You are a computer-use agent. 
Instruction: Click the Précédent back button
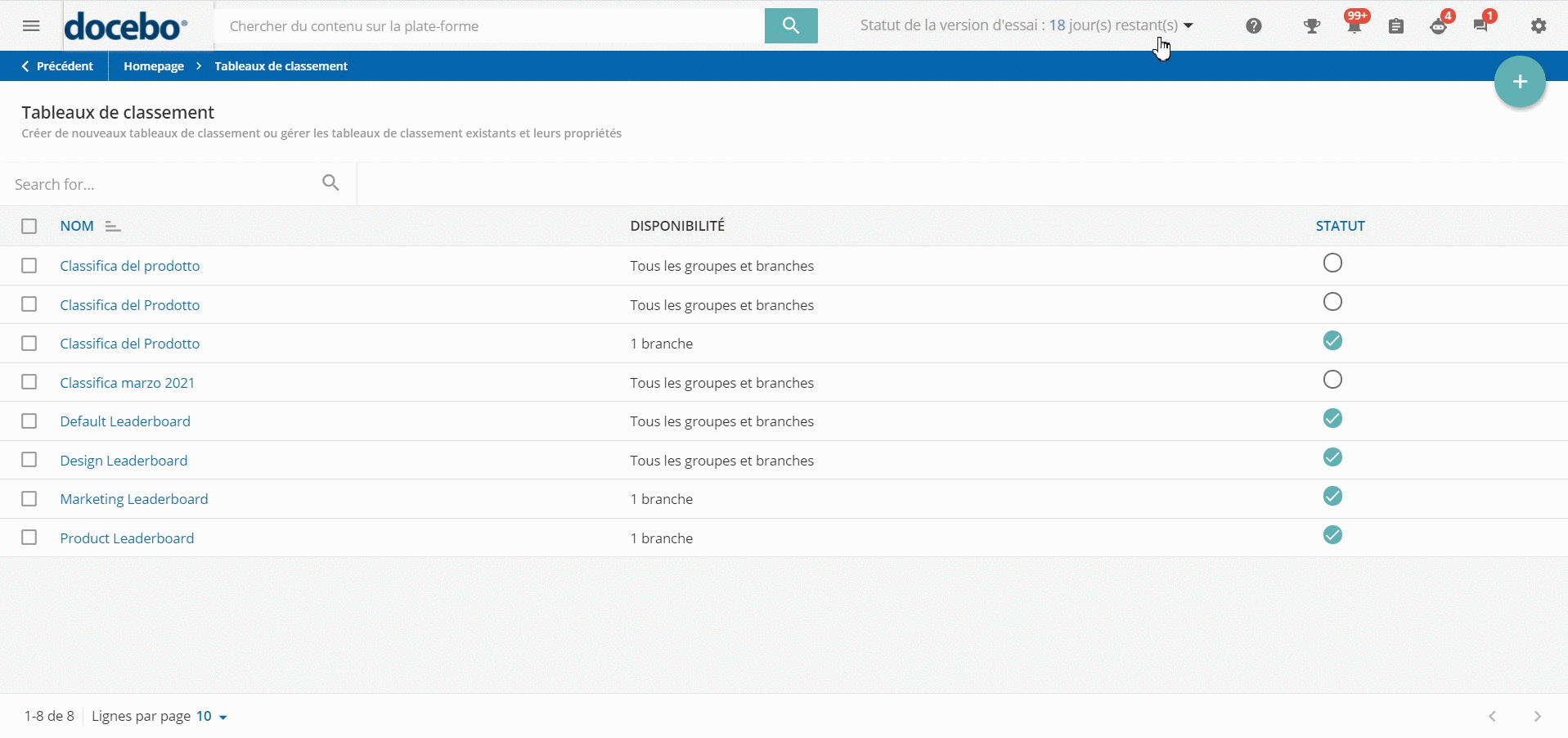(x=57, y=66)
